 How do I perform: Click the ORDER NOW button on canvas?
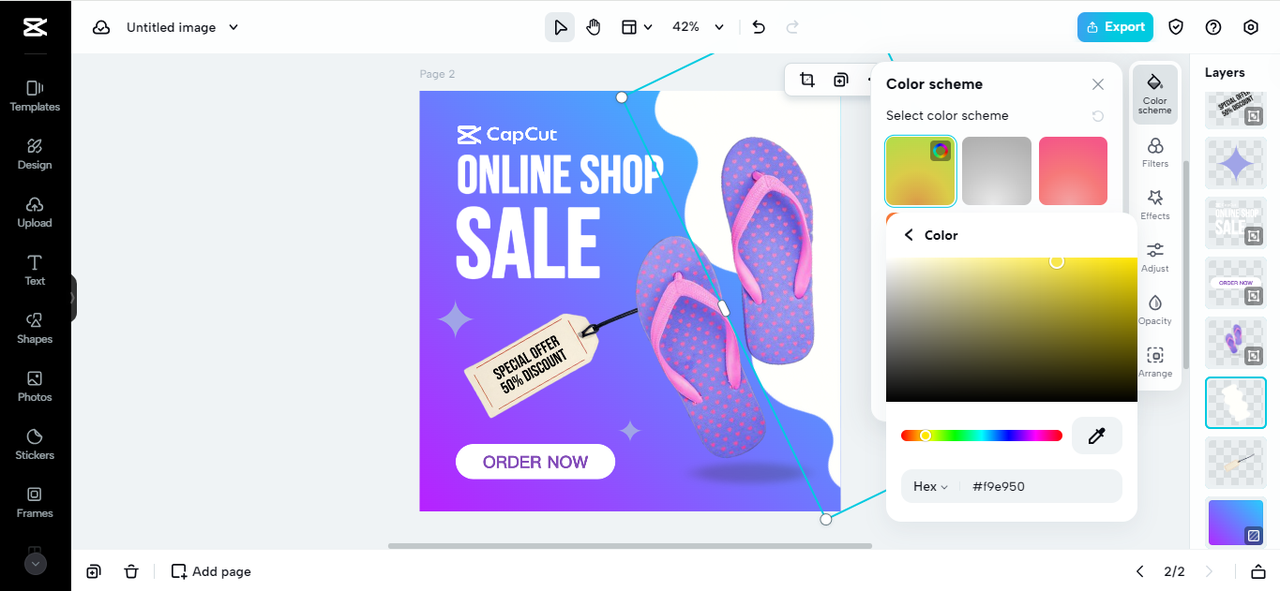coord(535,462)
